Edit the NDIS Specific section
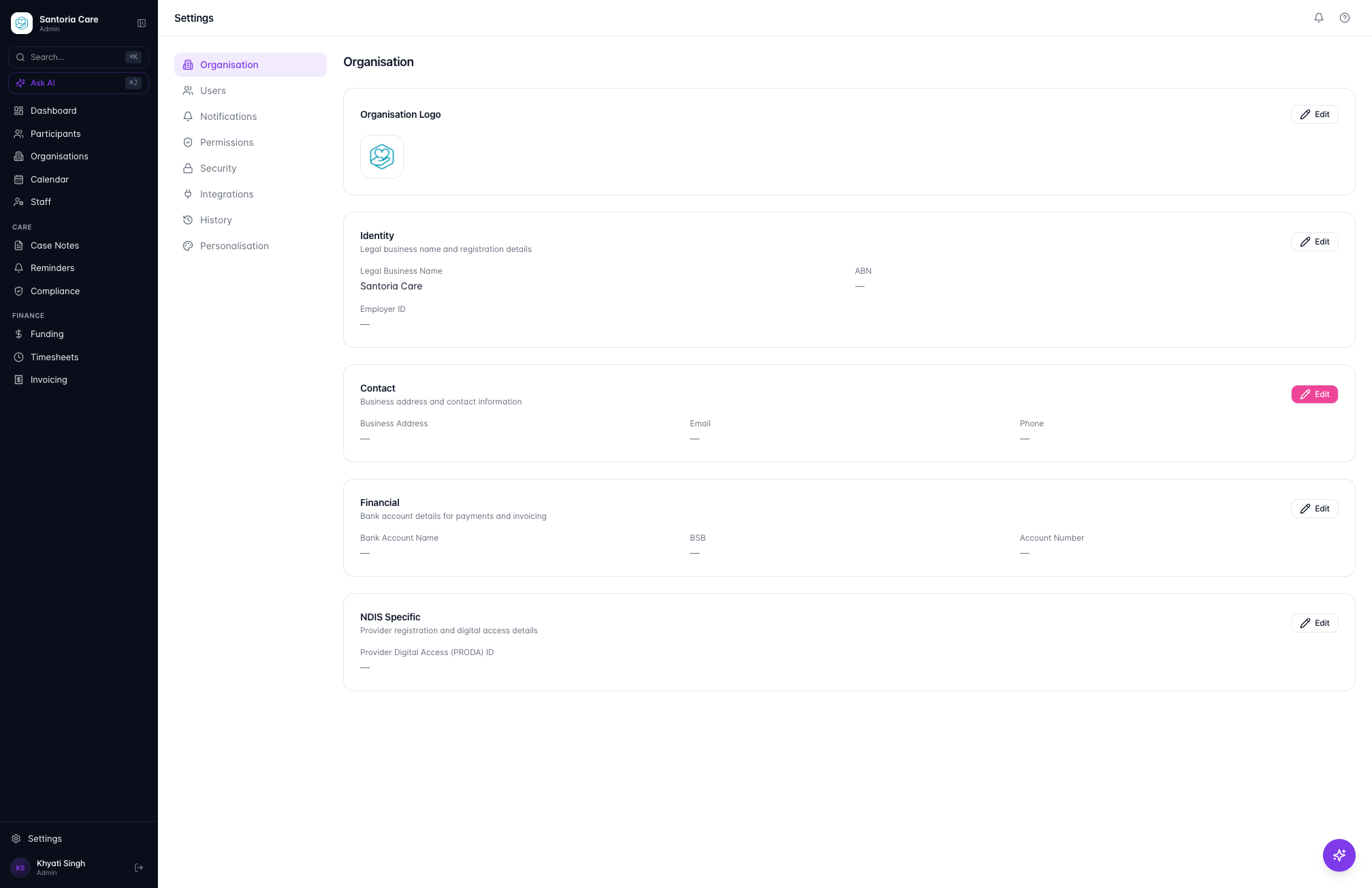The height and width of the screenshot is (888, 1372). click(1314, 623)
